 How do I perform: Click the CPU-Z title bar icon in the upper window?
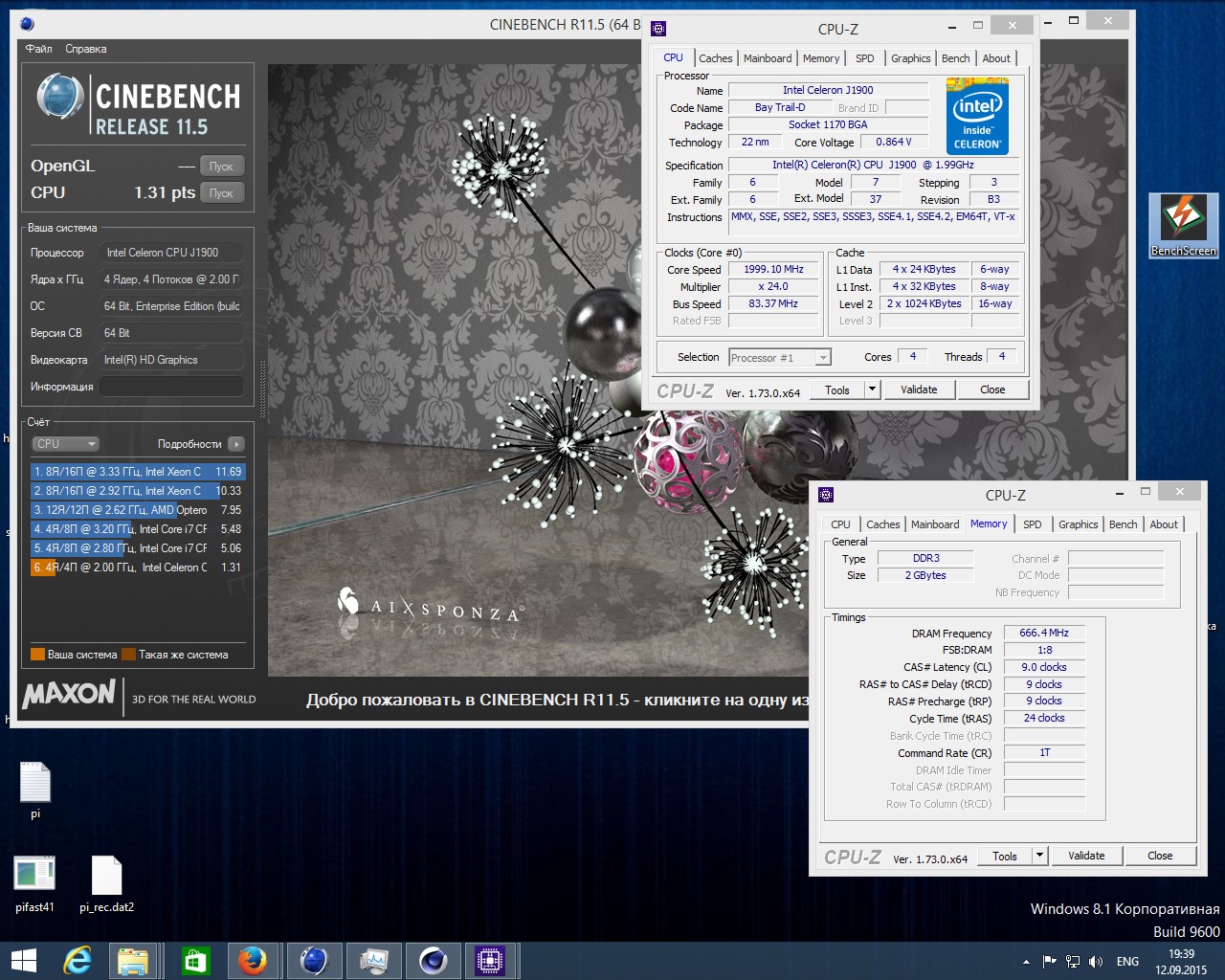pyautogui.click(x=657, y=28)
